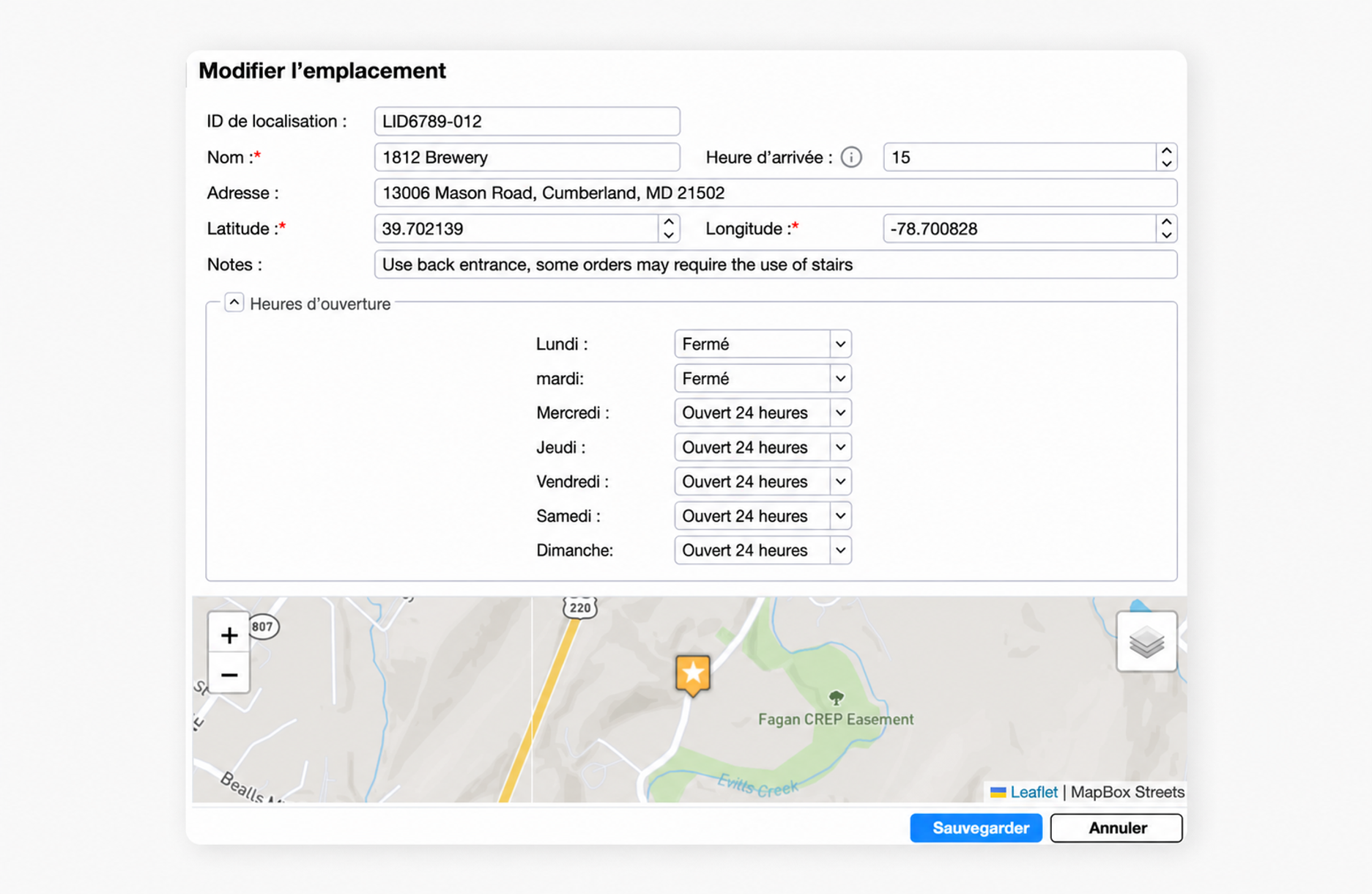Click the route 220 shield on map
The height and width of the screenshot is (894, 1372).
580,607
